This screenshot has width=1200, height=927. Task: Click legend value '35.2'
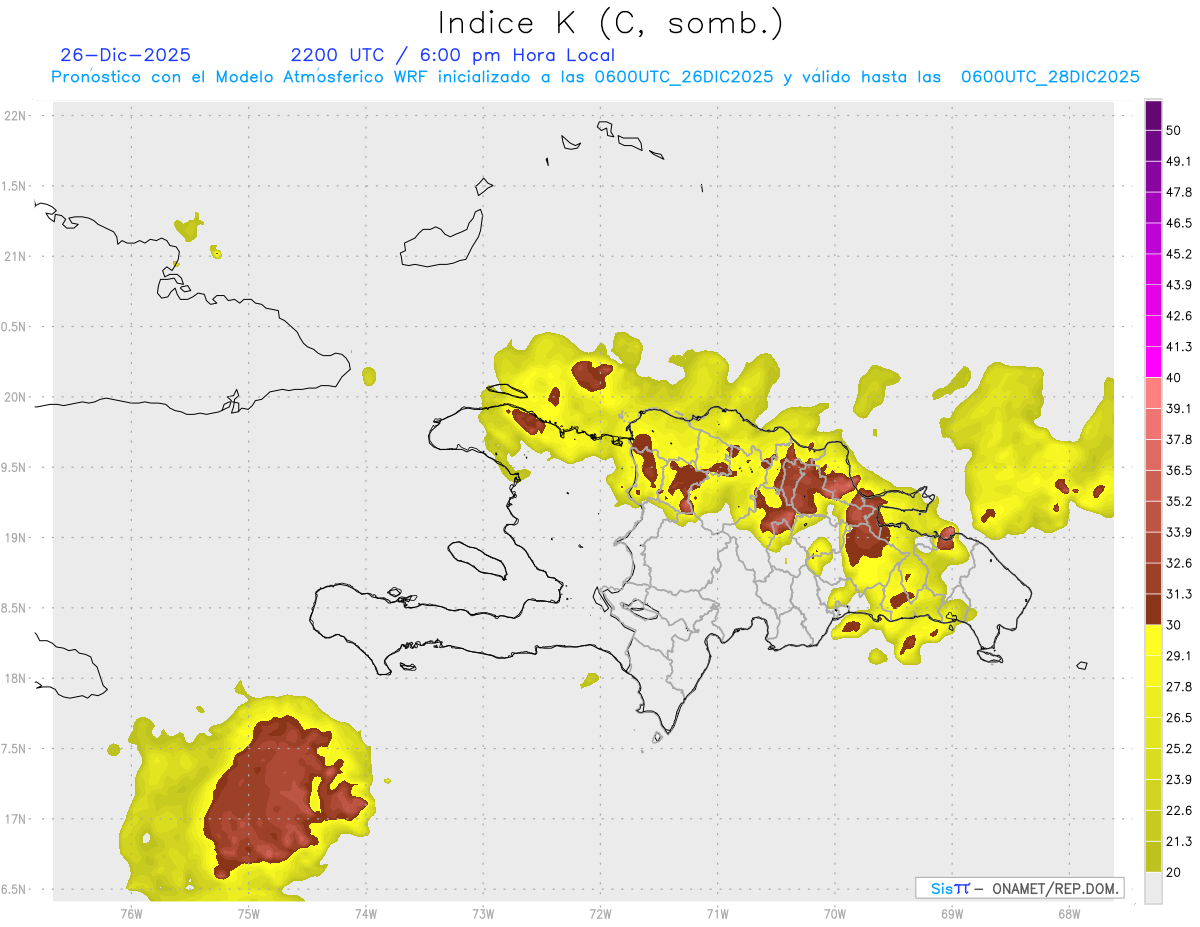(x=1179, y=501)
